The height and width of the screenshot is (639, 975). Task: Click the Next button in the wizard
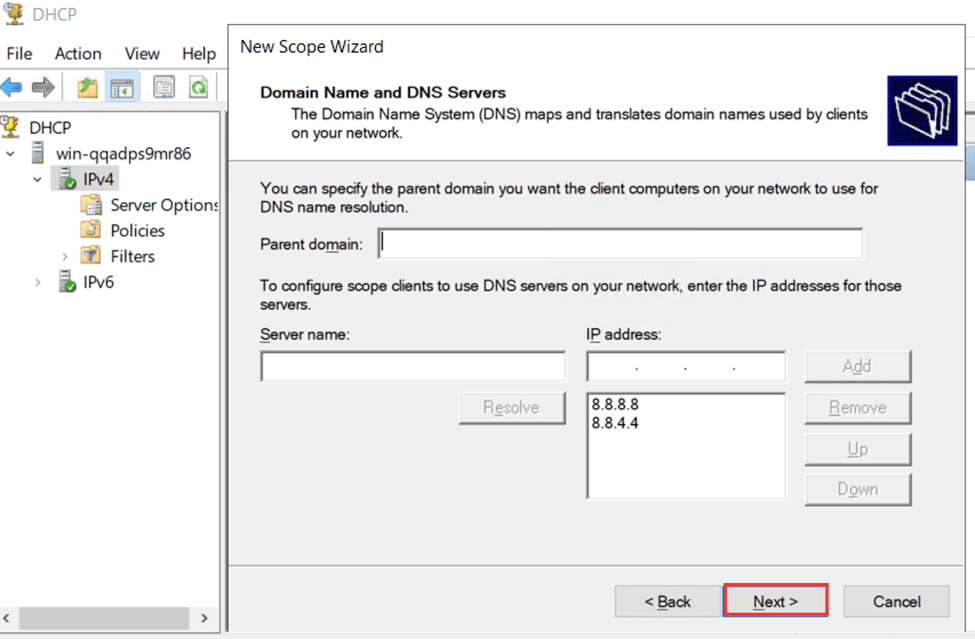tap(775, 601)
